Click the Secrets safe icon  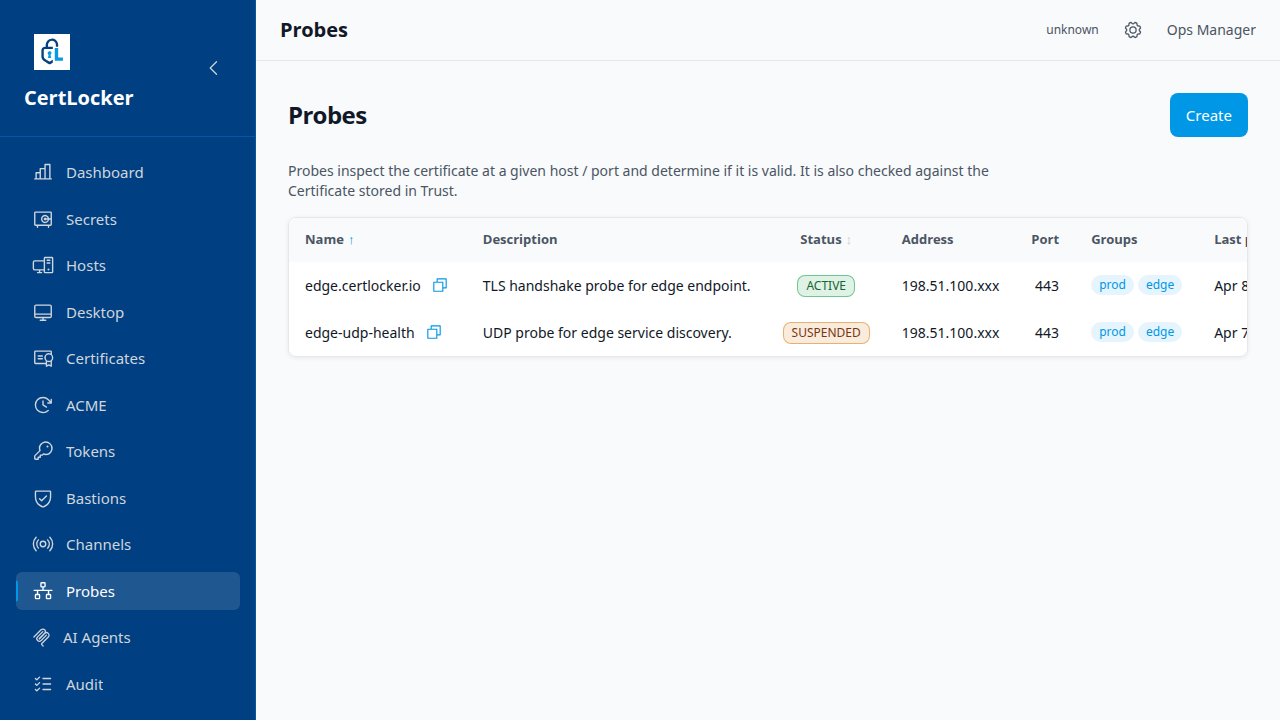[x=43, y=219]
